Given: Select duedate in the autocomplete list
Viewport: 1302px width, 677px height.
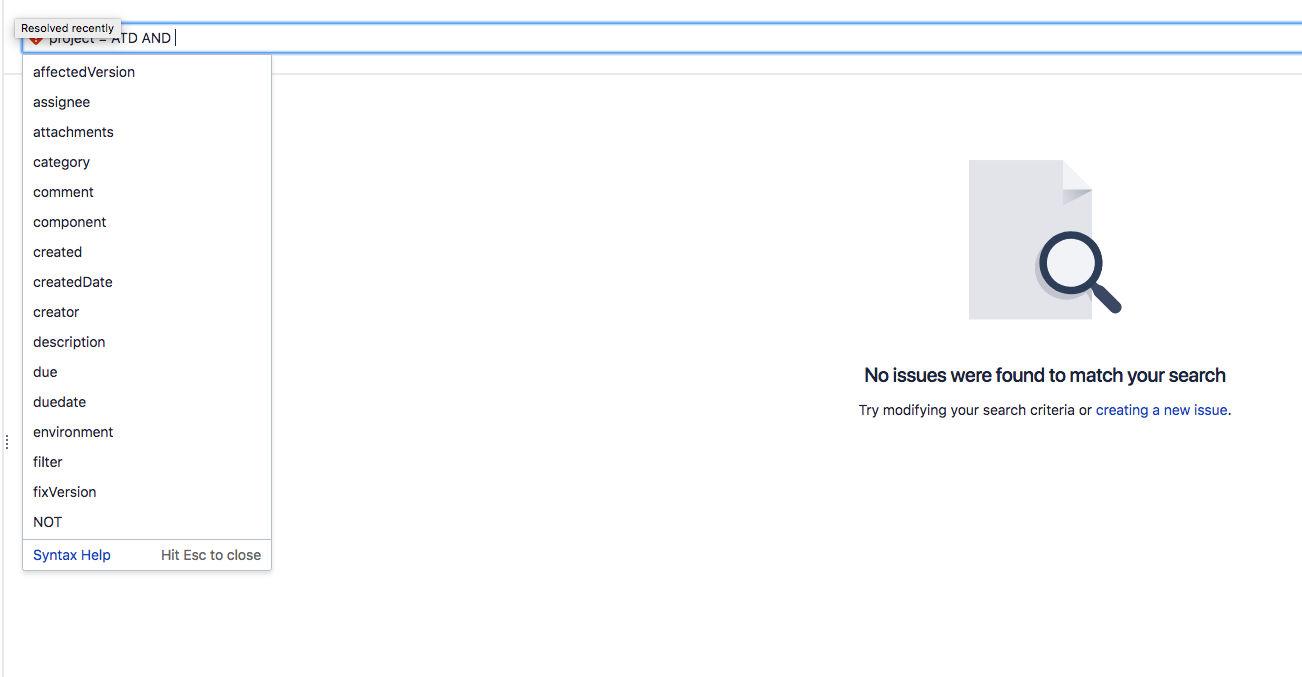Looking at the screenshot, I should tap(147, 402).
